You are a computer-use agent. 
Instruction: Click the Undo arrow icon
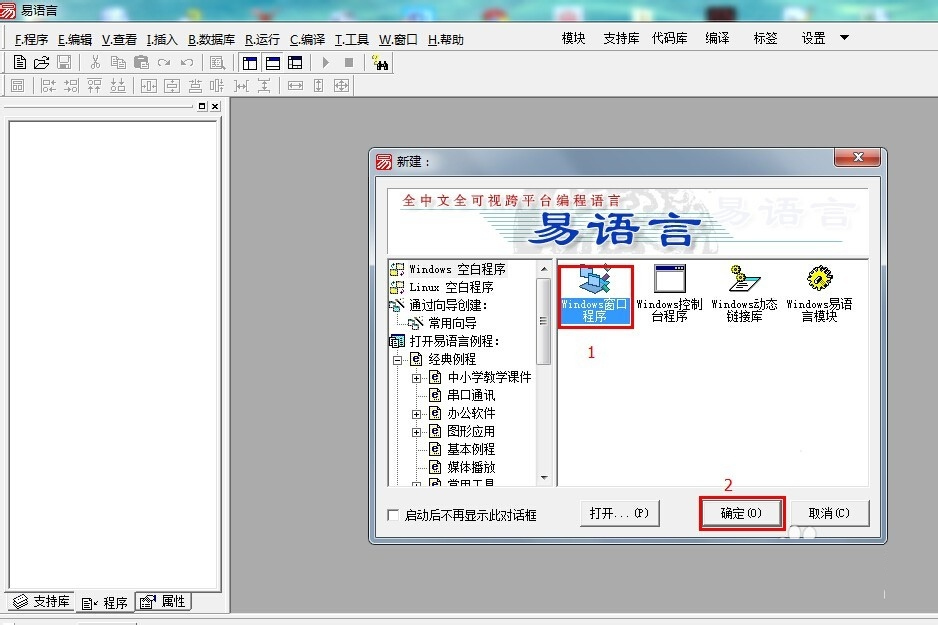point(187,62)
